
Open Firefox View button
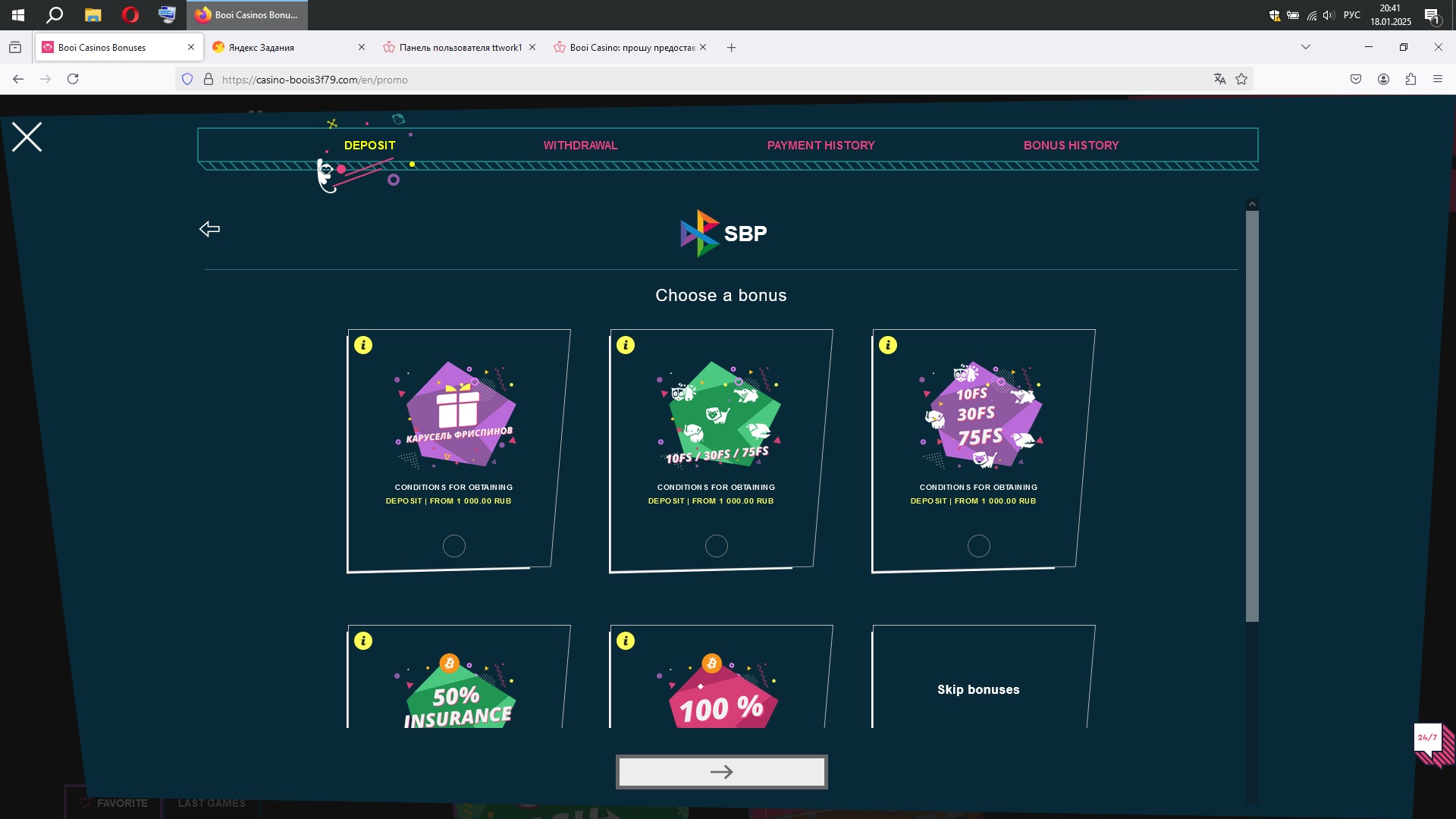(x=15, y=48)
